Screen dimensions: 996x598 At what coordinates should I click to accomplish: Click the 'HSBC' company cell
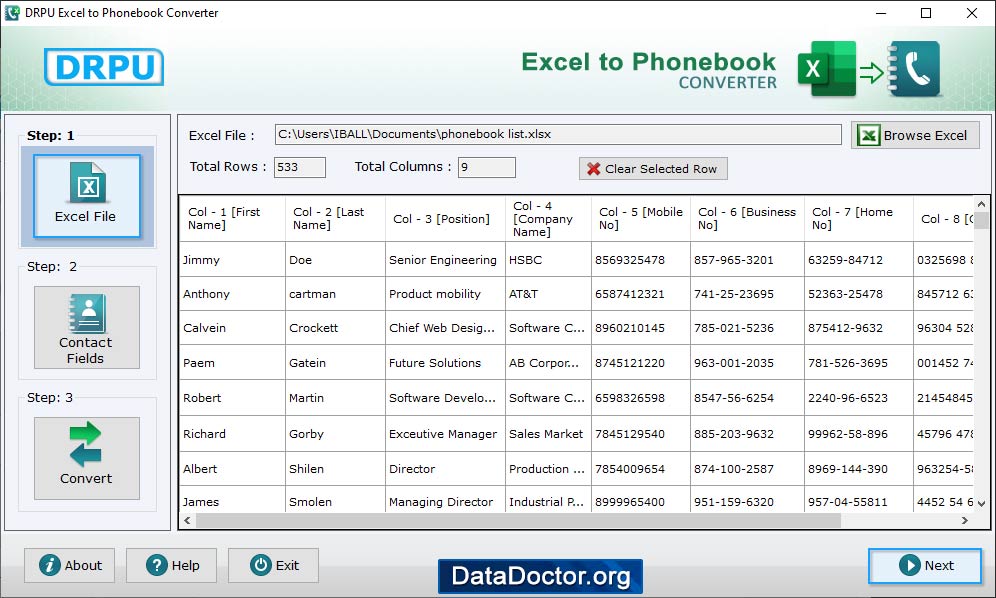(548, 259)
